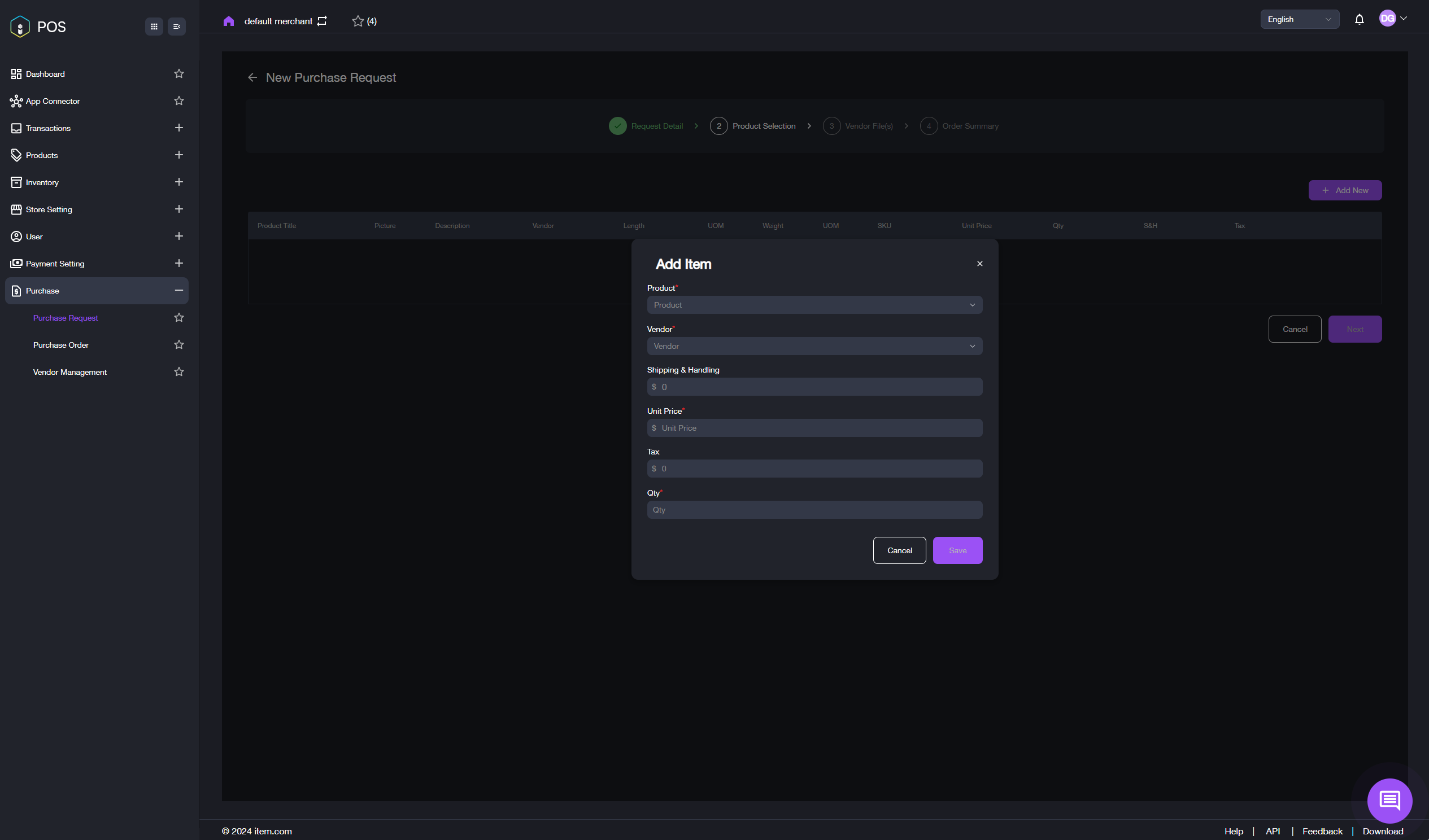Open the notifications bell
Screen dimensions: 1429x840
pos(1360,20)
